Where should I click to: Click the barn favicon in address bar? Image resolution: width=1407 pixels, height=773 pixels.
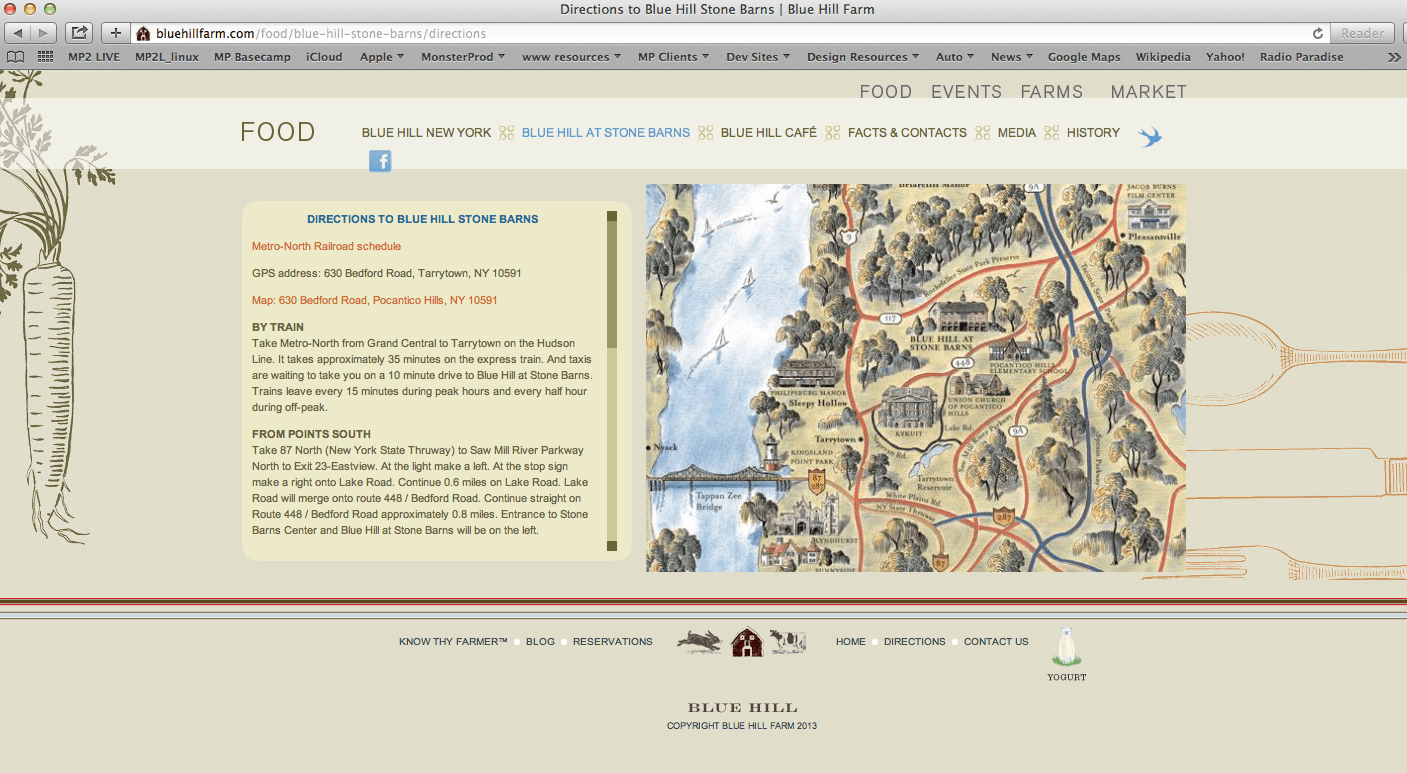tap(143, 34)
